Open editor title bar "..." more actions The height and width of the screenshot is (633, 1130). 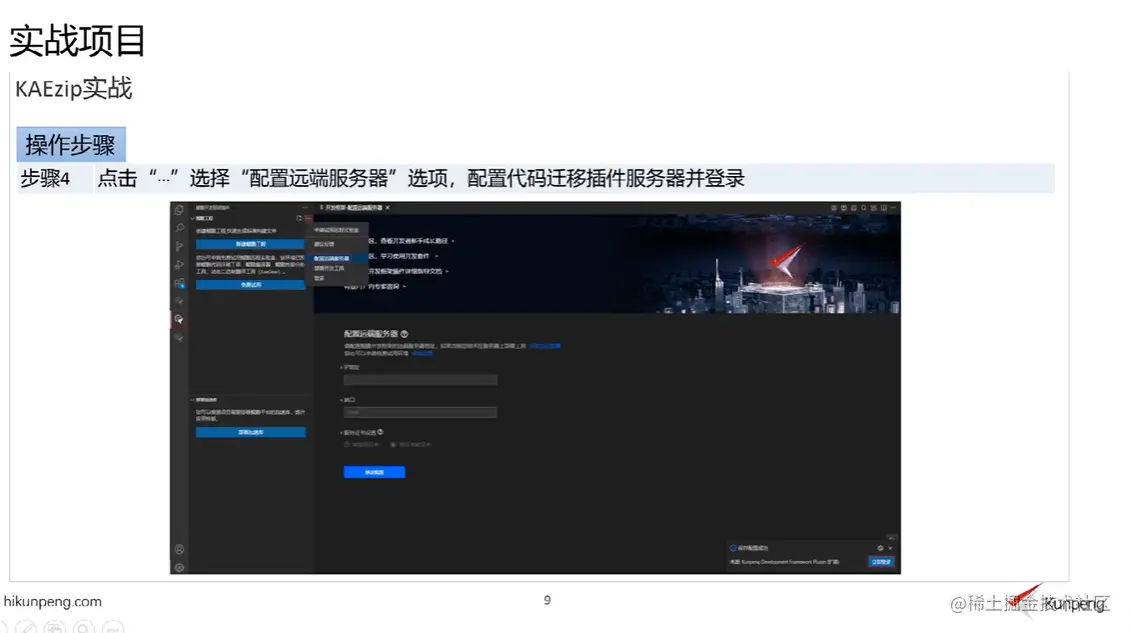[x=893, y=208]
